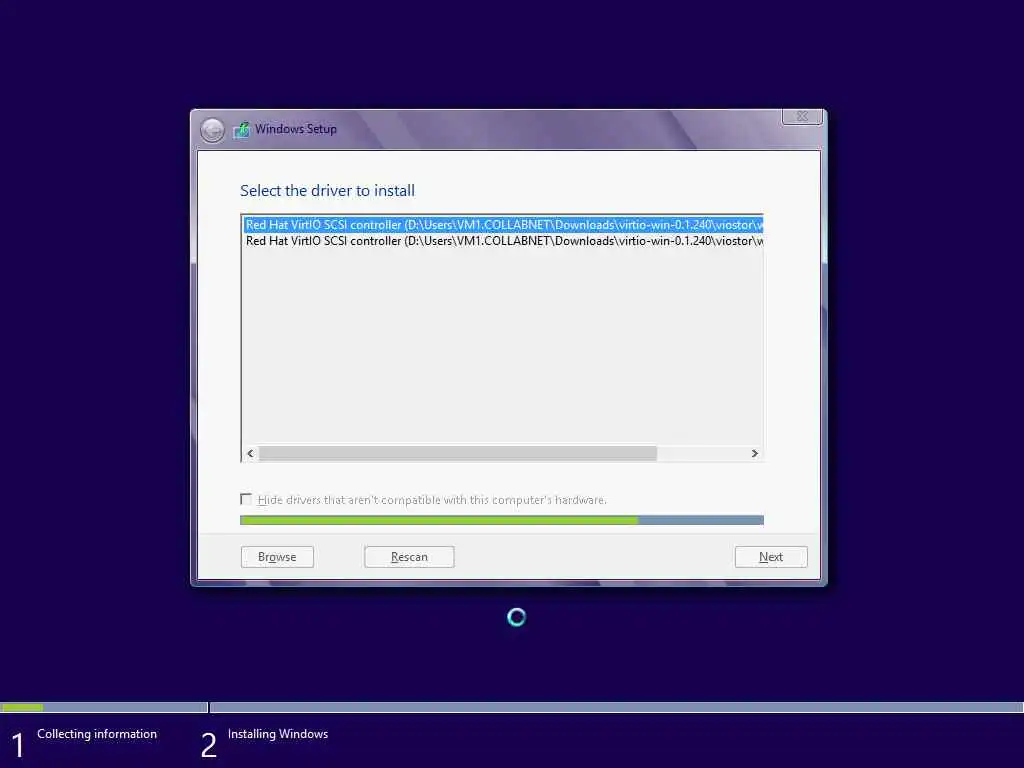This screenshot has height=768, width=1024.
Task: Click the driver list's right scroll arrow
Action: tap(754, 453)
